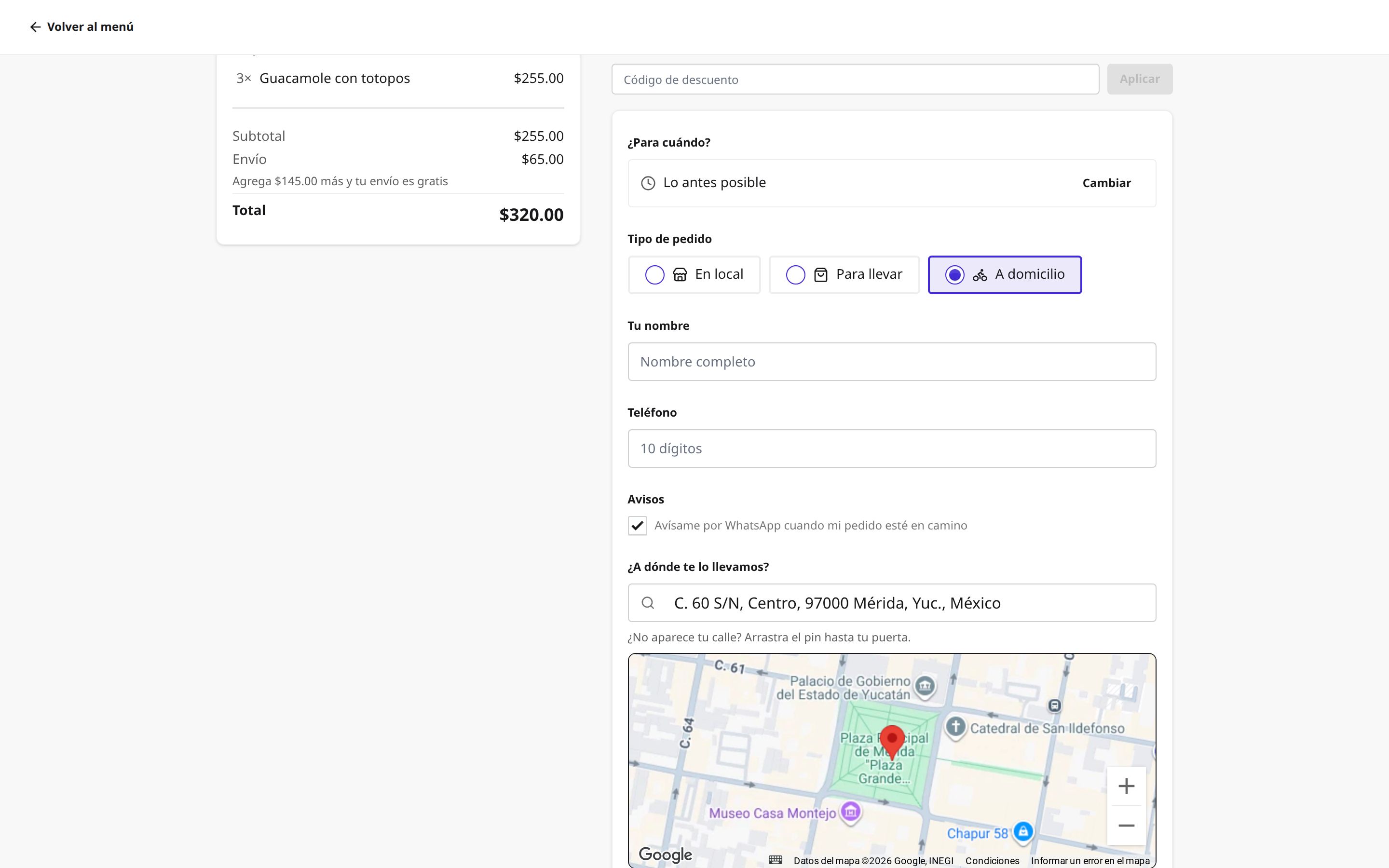
Task: Click the Avísame por WhatsApp label text
Action: [x=810, y=526]
